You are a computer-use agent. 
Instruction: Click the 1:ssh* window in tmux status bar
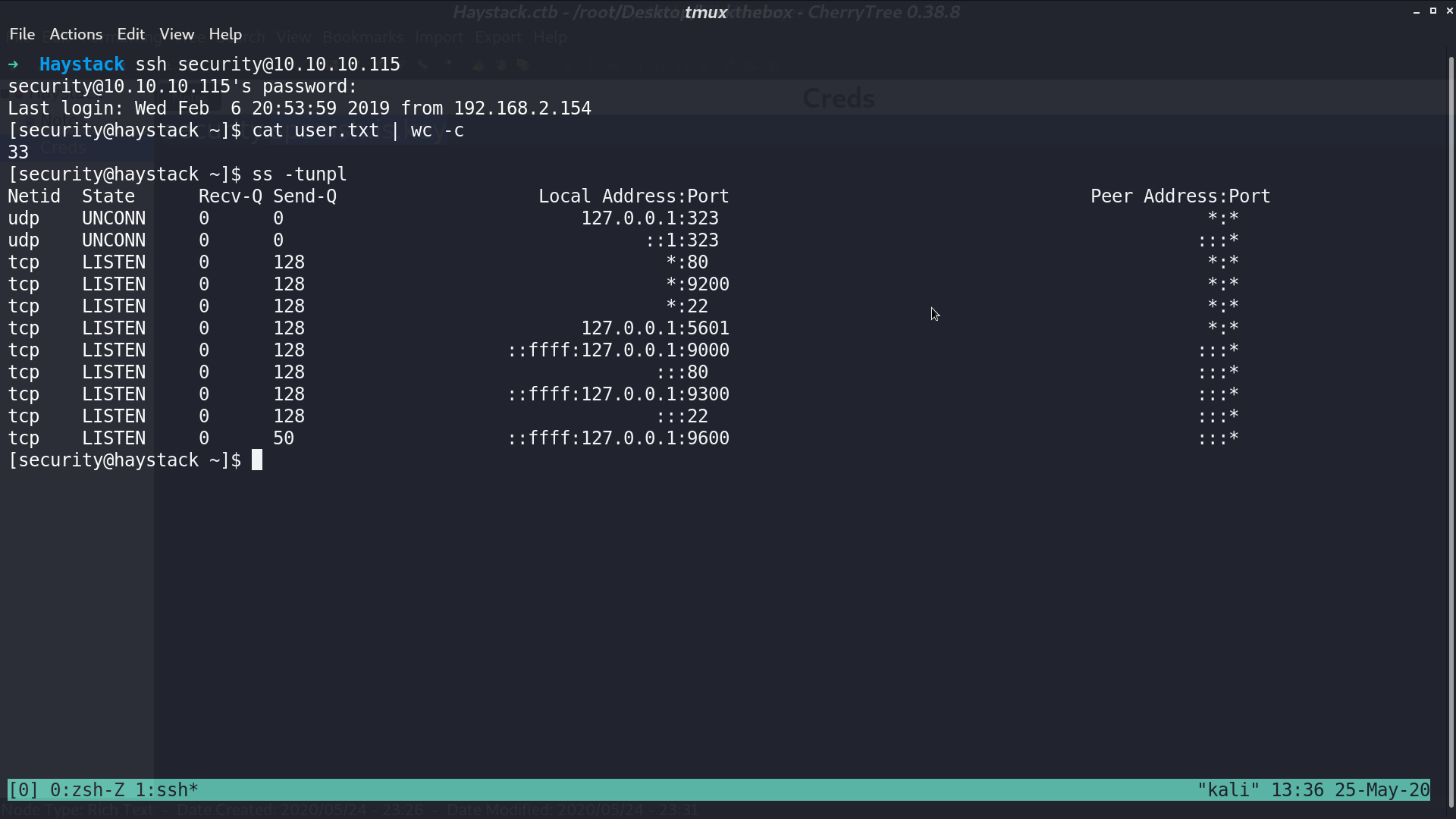point(167,790)
